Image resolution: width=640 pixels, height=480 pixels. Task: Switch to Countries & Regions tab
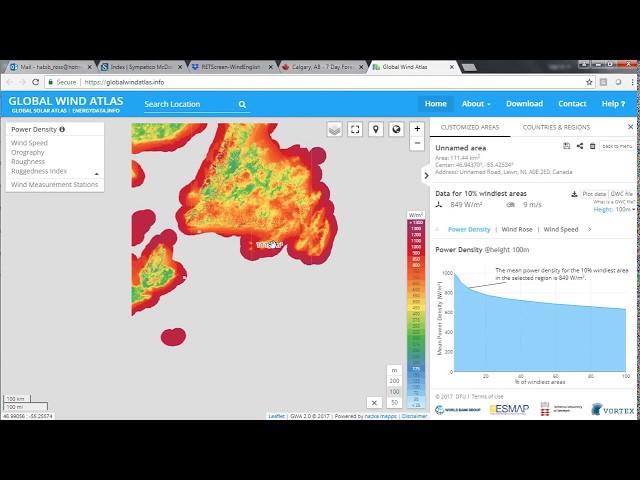[556, 127]
